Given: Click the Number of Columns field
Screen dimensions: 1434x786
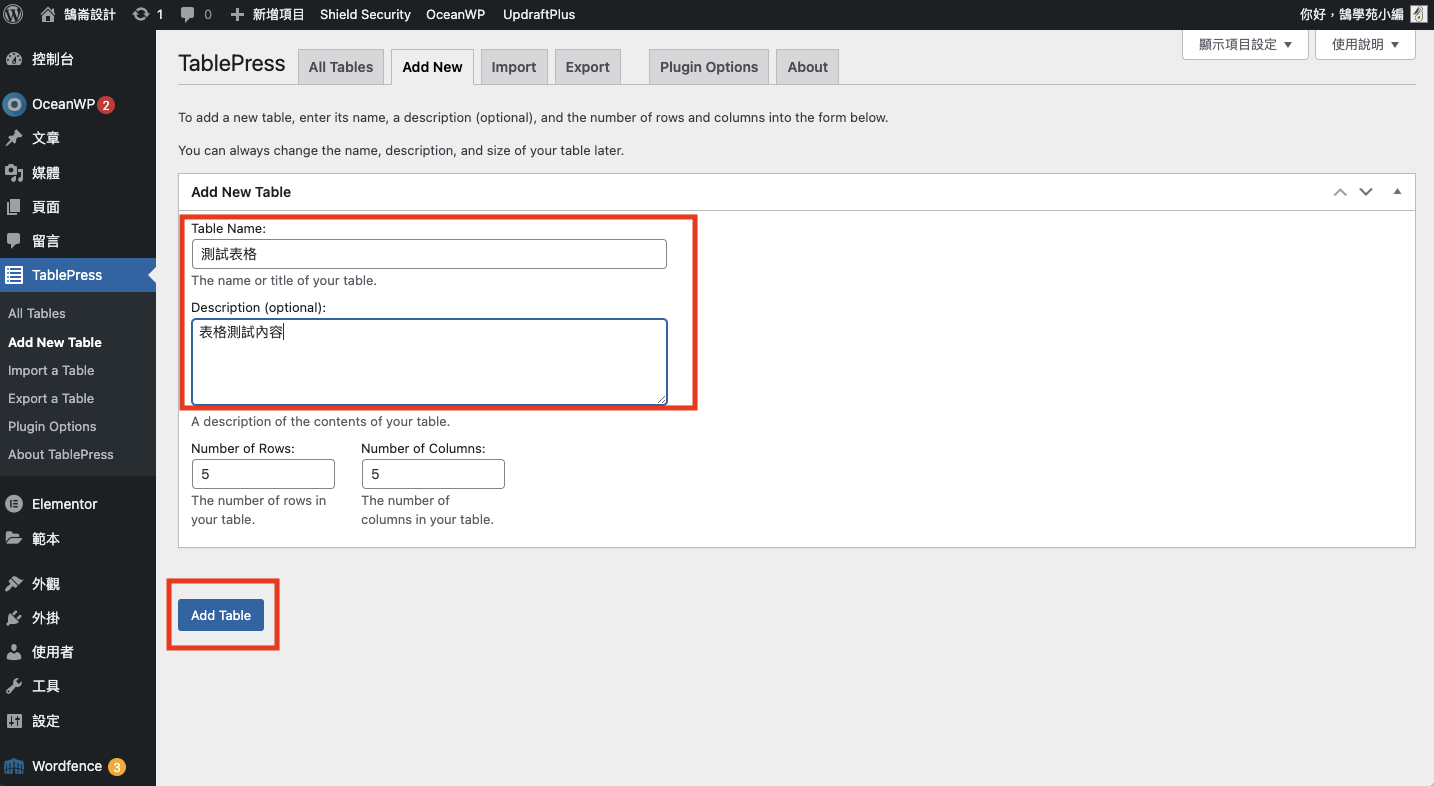Looking at the screenshot, I should point(433,474).
